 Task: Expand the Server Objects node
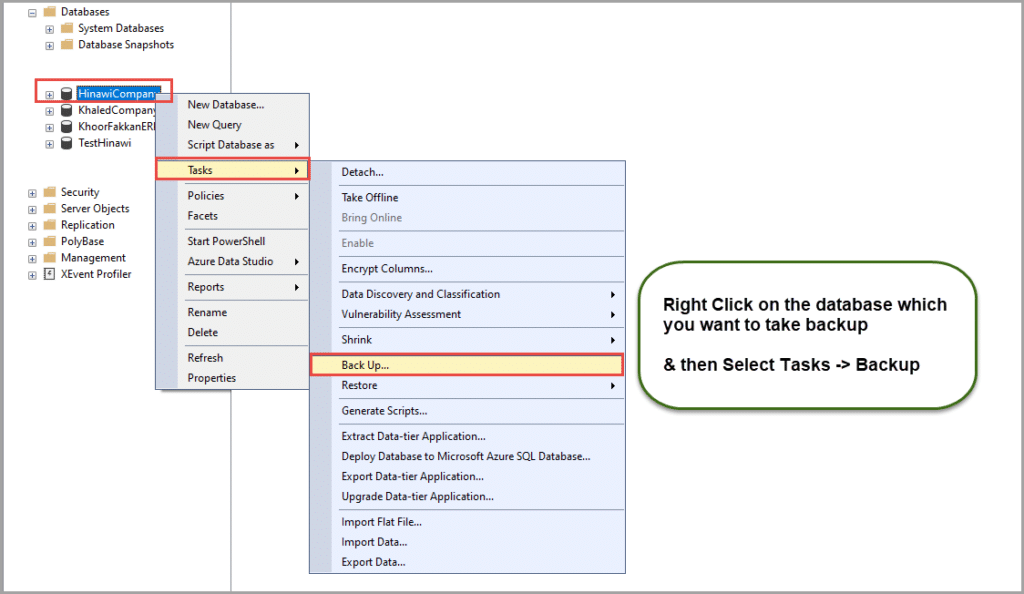coord(32,209)
